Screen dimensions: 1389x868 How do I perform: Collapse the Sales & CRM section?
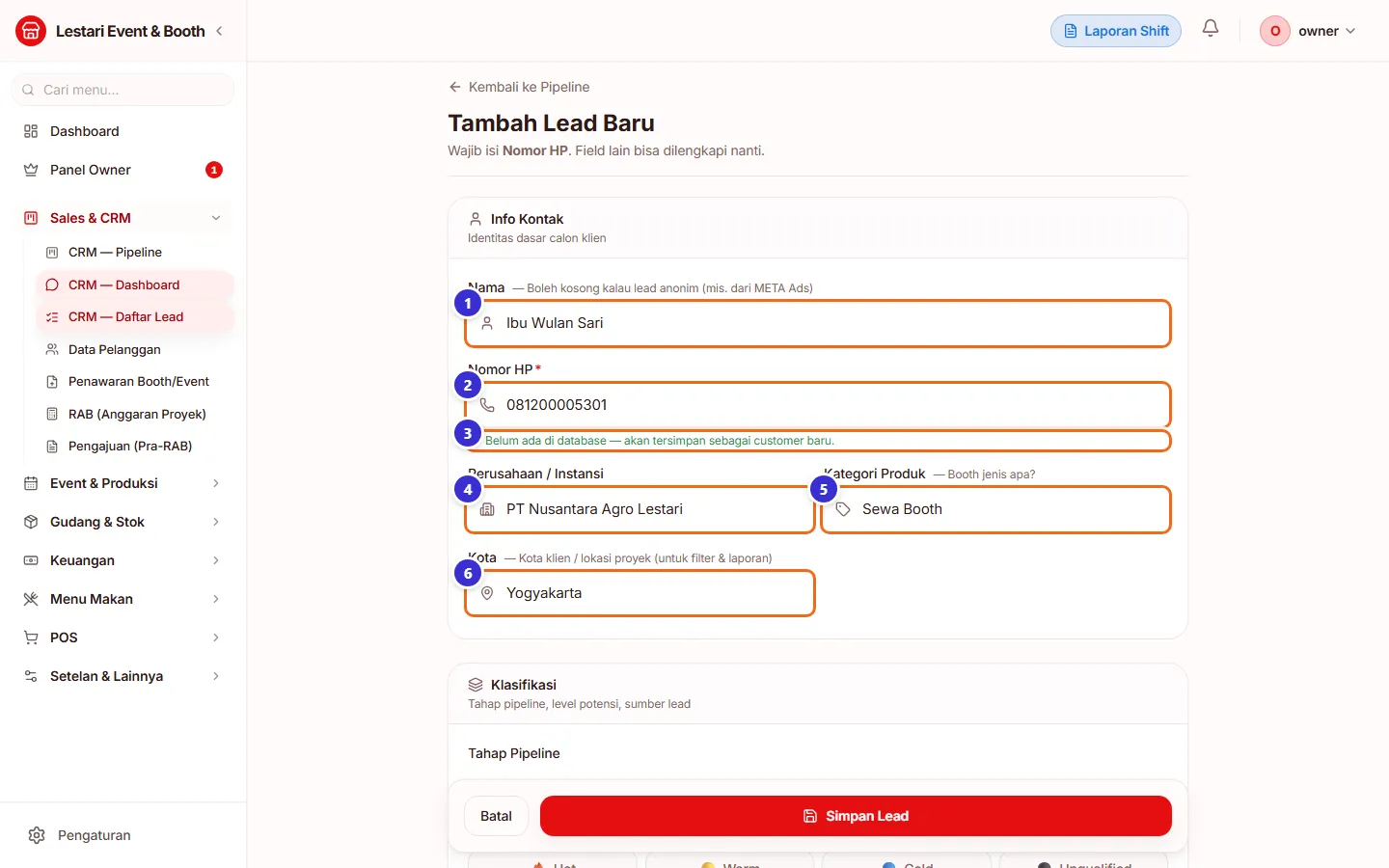(x=123, y=218)
